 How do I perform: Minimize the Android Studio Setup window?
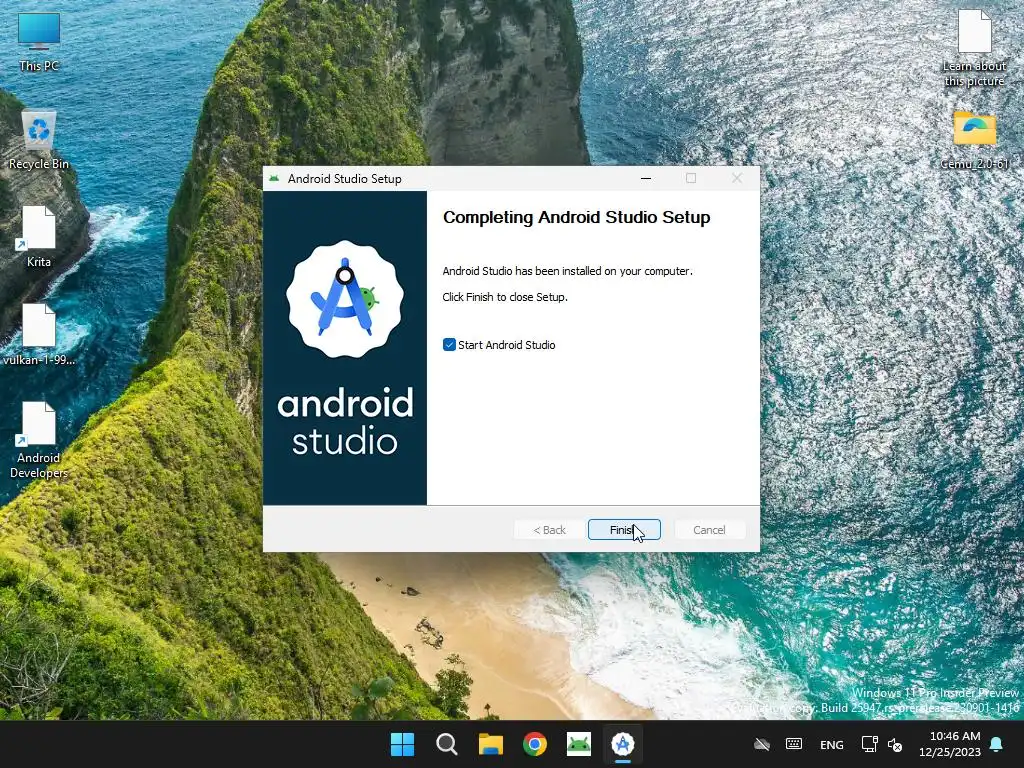pos(646,178)
